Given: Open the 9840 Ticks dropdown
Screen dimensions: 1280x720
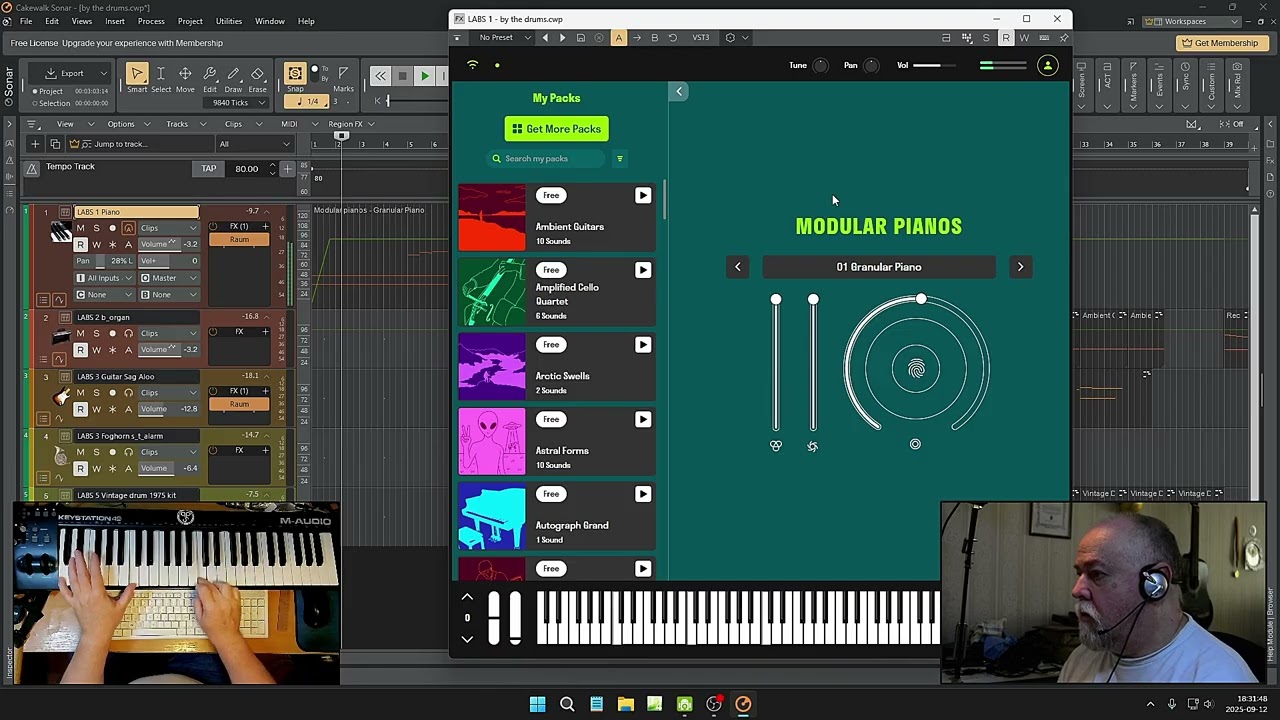Looking at the screenshot, I should (235, 102).
